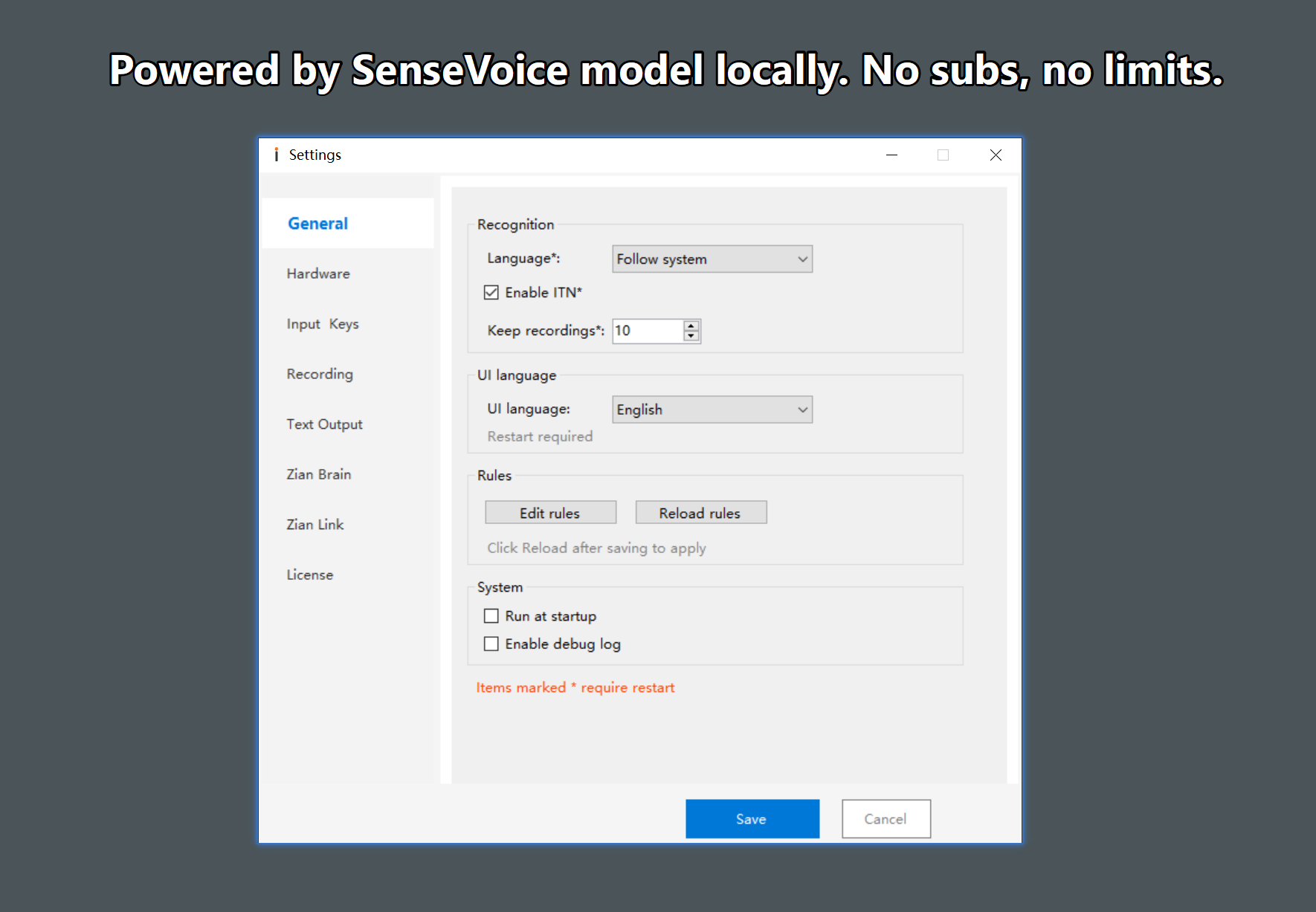Click the Settings app icon in the title bar
This screenshot has width=1316, height=912.
277,154
